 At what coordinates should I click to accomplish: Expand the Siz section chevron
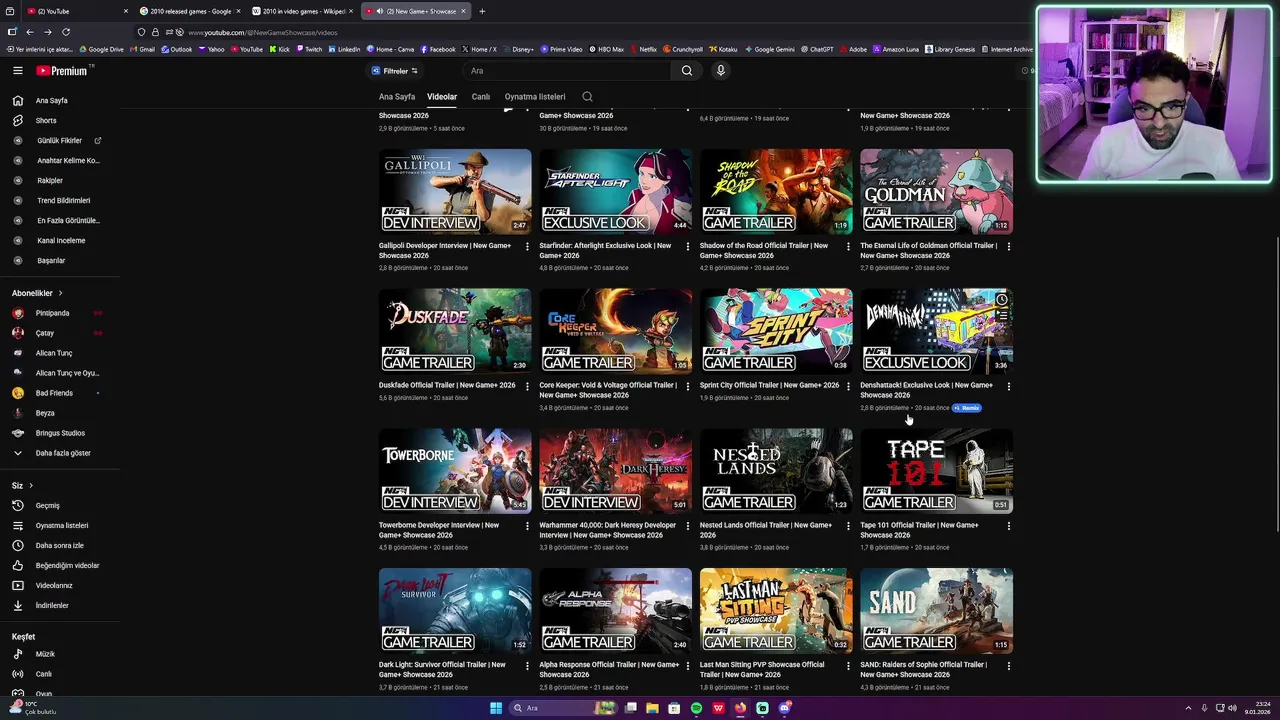[30, 486]
